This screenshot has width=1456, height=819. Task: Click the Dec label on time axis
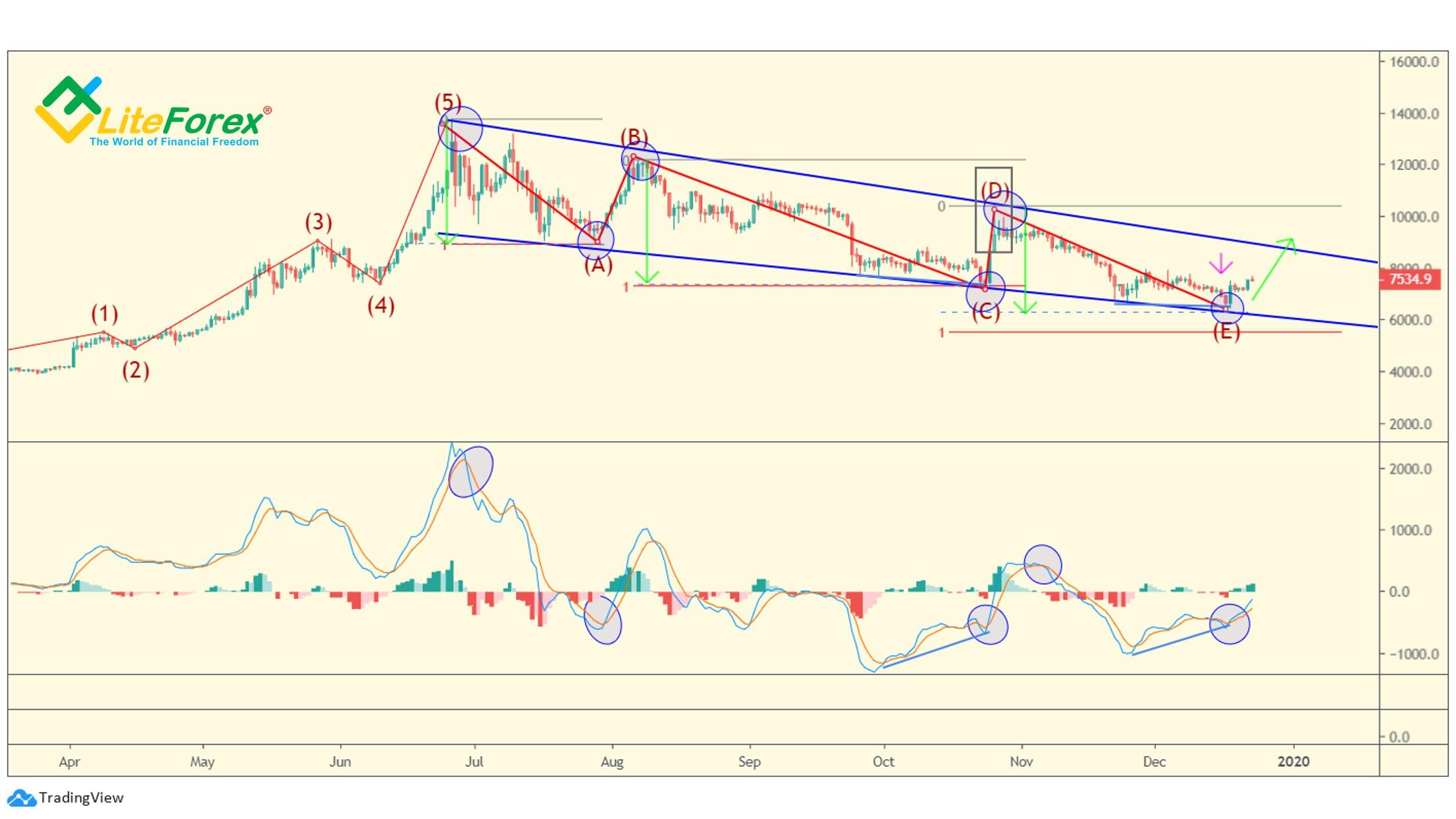pos(1155,762)
